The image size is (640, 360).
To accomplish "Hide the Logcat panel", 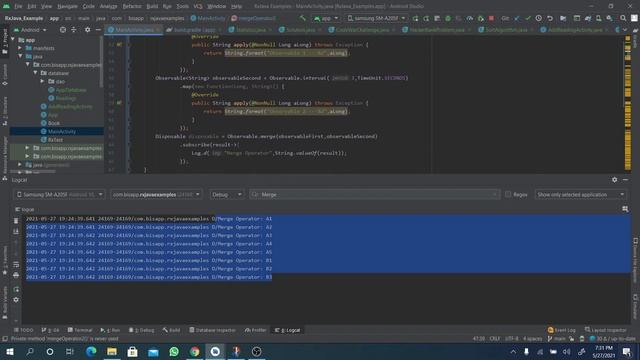I will point(625,180).
